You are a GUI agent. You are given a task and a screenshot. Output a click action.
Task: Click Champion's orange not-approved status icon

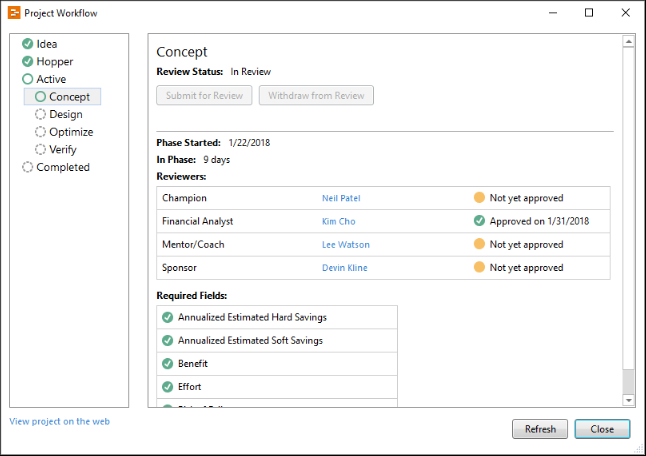[480, 198]
